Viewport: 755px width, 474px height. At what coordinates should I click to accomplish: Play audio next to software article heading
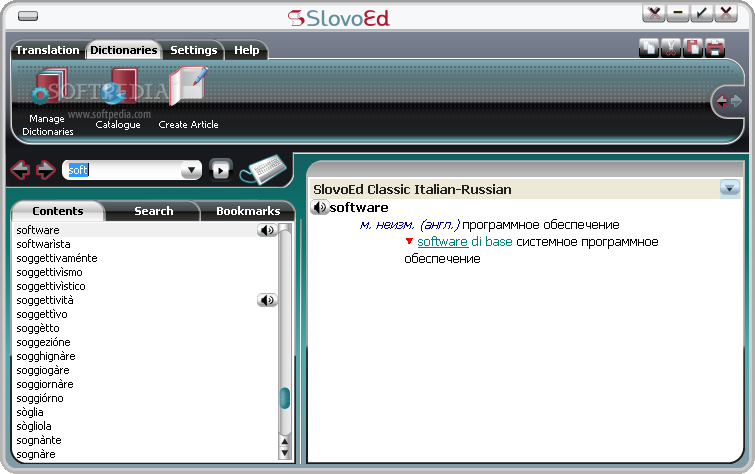(x=319, y=208)
